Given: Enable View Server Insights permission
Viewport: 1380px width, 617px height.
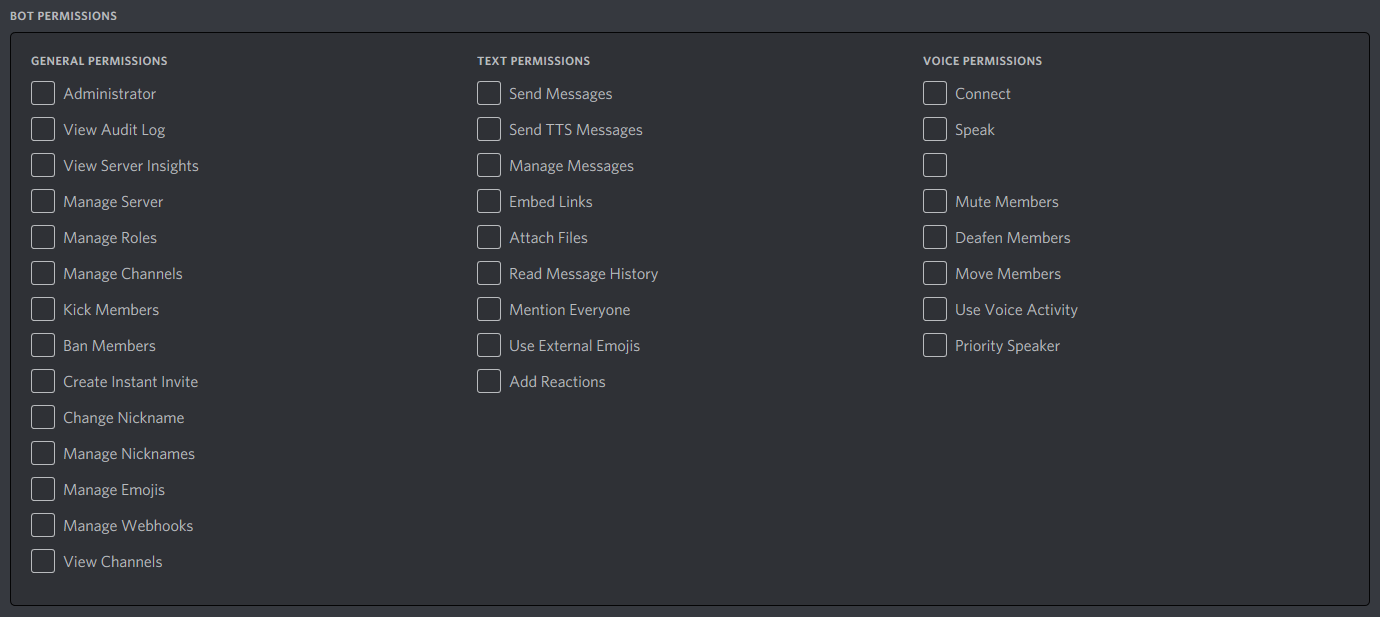Looking at the screenshot, I should pos(43,164).
